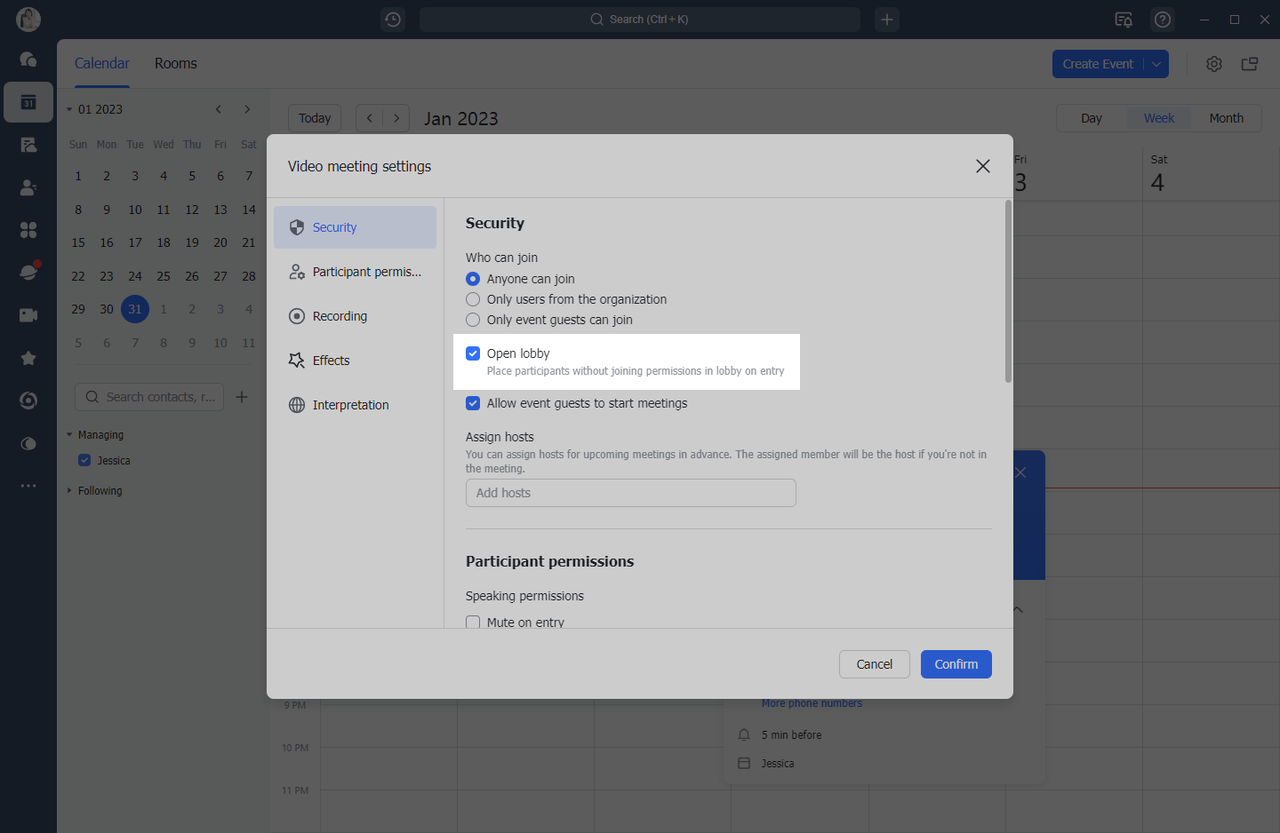The width and height of the screenshot is (1280, 833).
Task: Open the Workplace apps grid icon
Action: click(x=28, y=230)
